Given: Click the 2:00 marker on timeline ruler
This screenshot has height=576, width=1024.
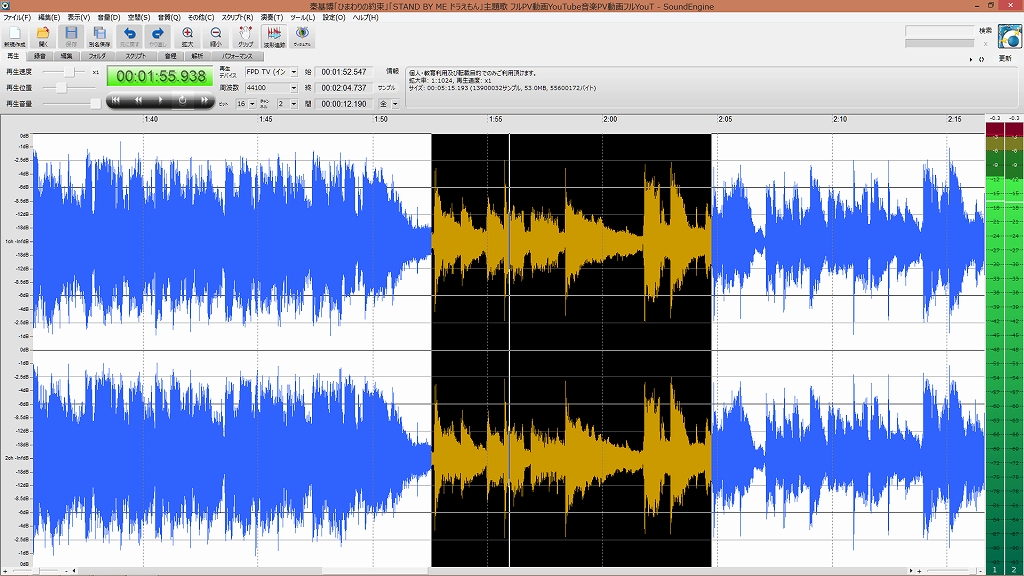Looking at the screenshot, I should point(610,120).
